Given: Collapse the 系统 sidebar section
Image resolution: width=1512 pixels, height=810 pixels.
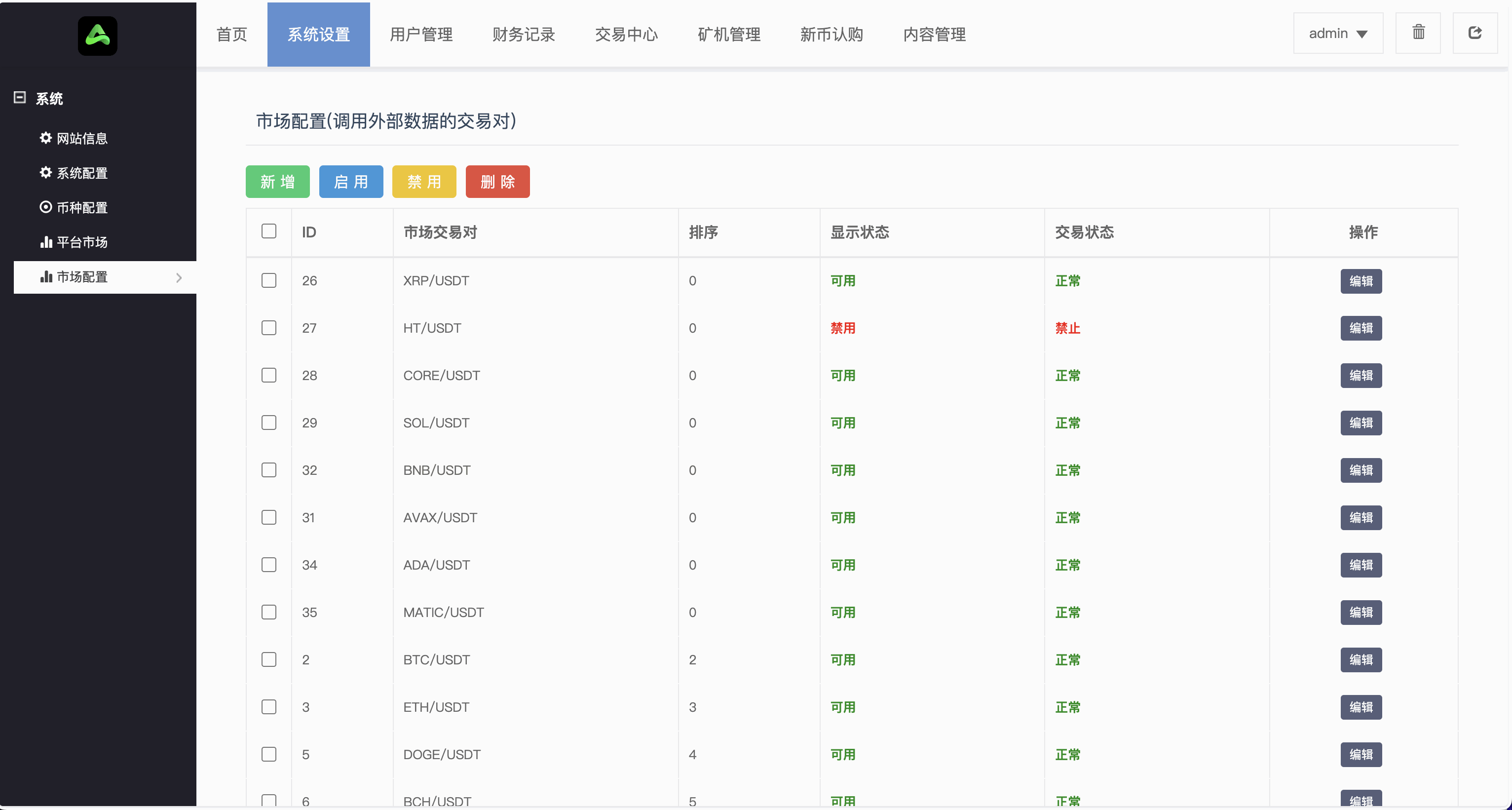Looking at the screenshot, I should (x=20, y=97).
